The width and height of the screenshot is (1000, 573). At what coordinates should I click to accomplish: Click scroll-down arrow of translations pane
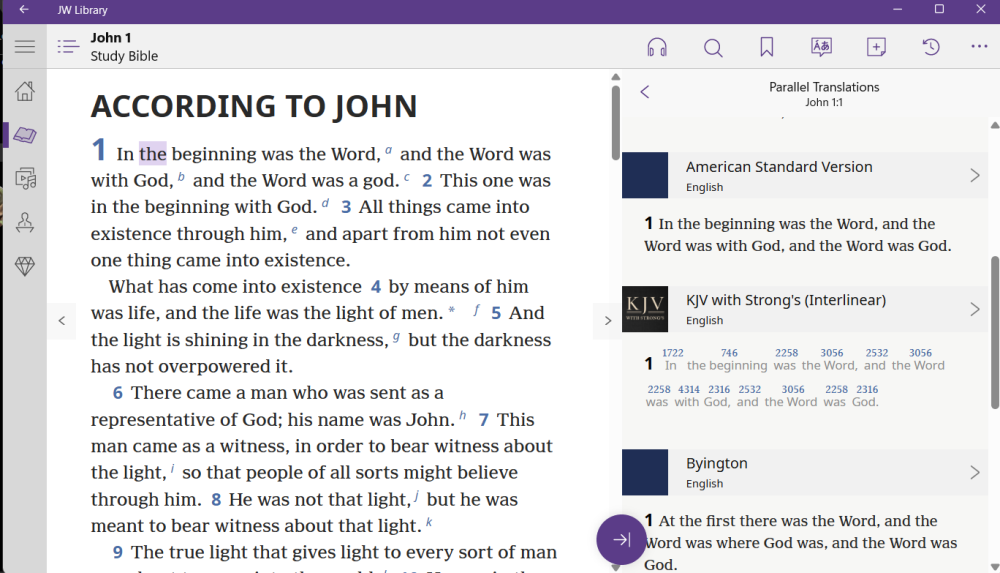pyautogui.click(x=995, y=567)
